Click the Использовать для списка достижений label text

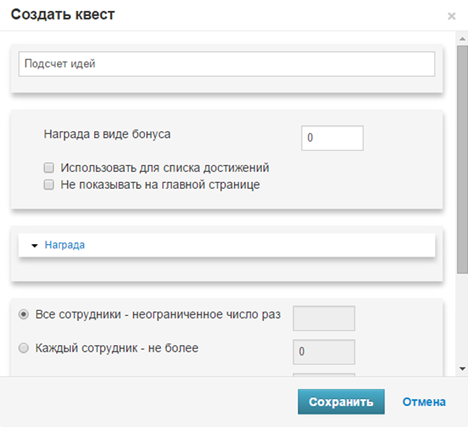click(165, 168)
